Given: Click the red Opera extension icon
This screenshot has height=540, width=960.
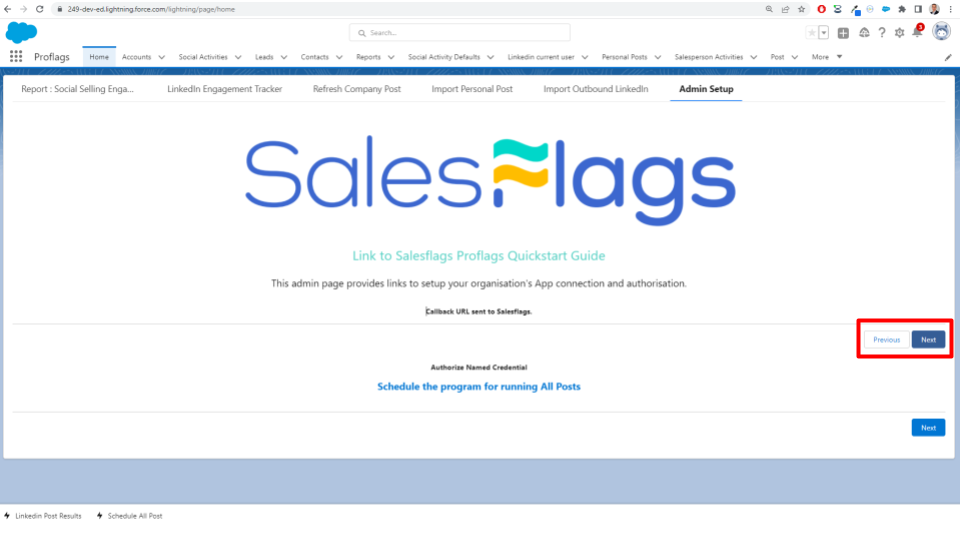Looking at the screenshot, I should [822, 9].
